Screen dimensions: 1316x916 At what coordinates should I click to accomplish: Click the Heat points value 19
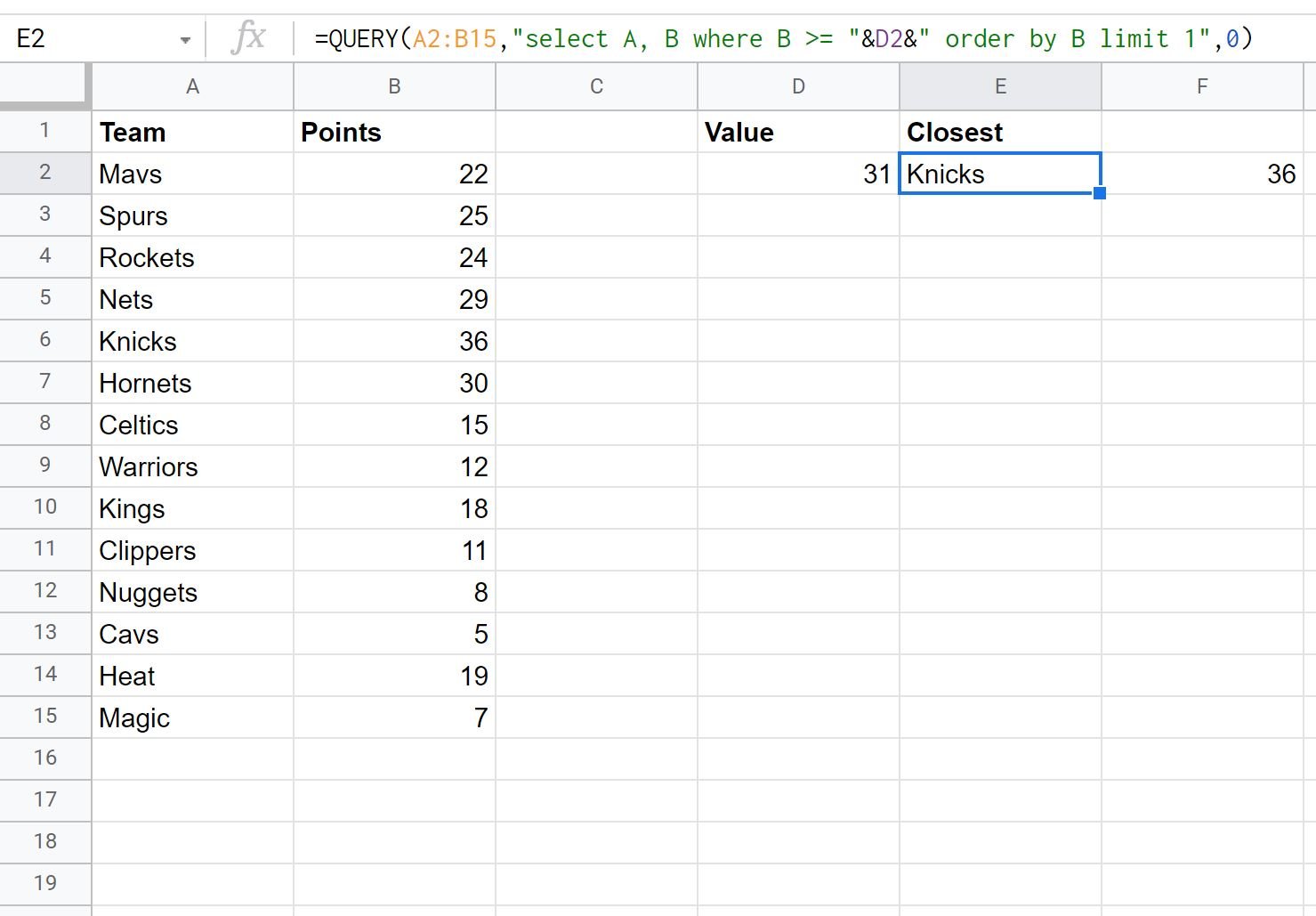click(394, 676)
